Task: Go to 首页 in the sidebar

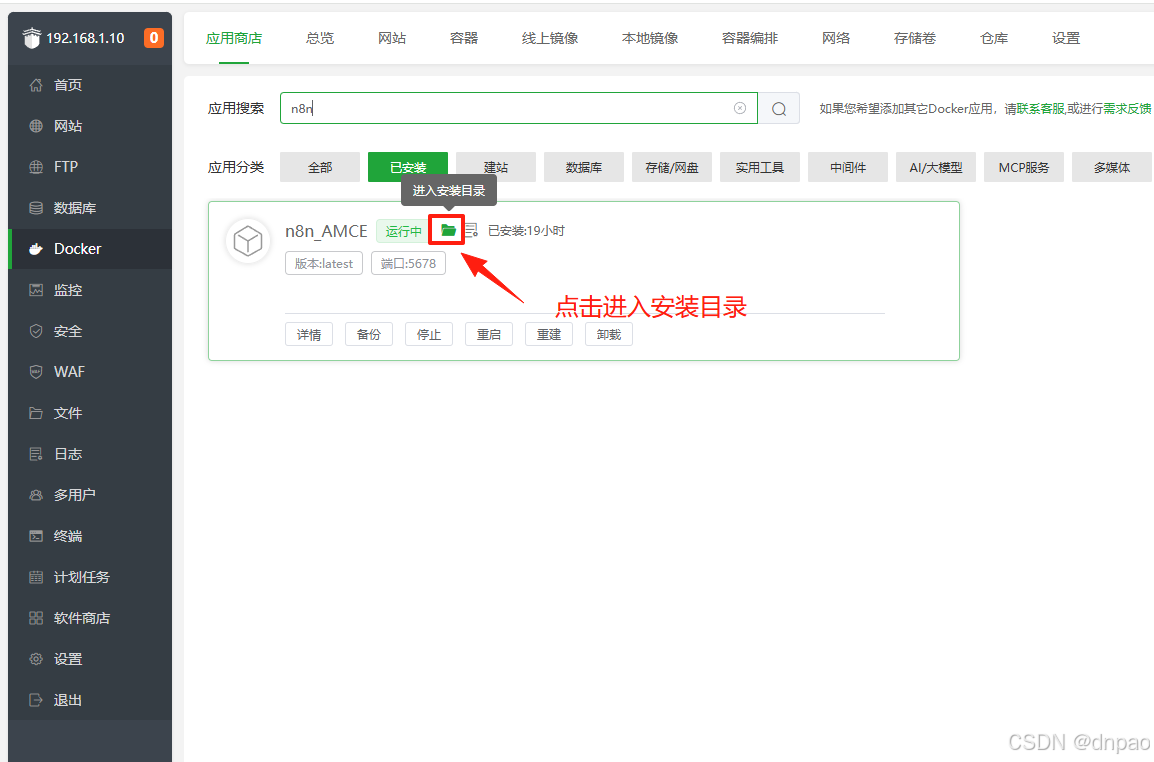Action: tap(90, 85)
